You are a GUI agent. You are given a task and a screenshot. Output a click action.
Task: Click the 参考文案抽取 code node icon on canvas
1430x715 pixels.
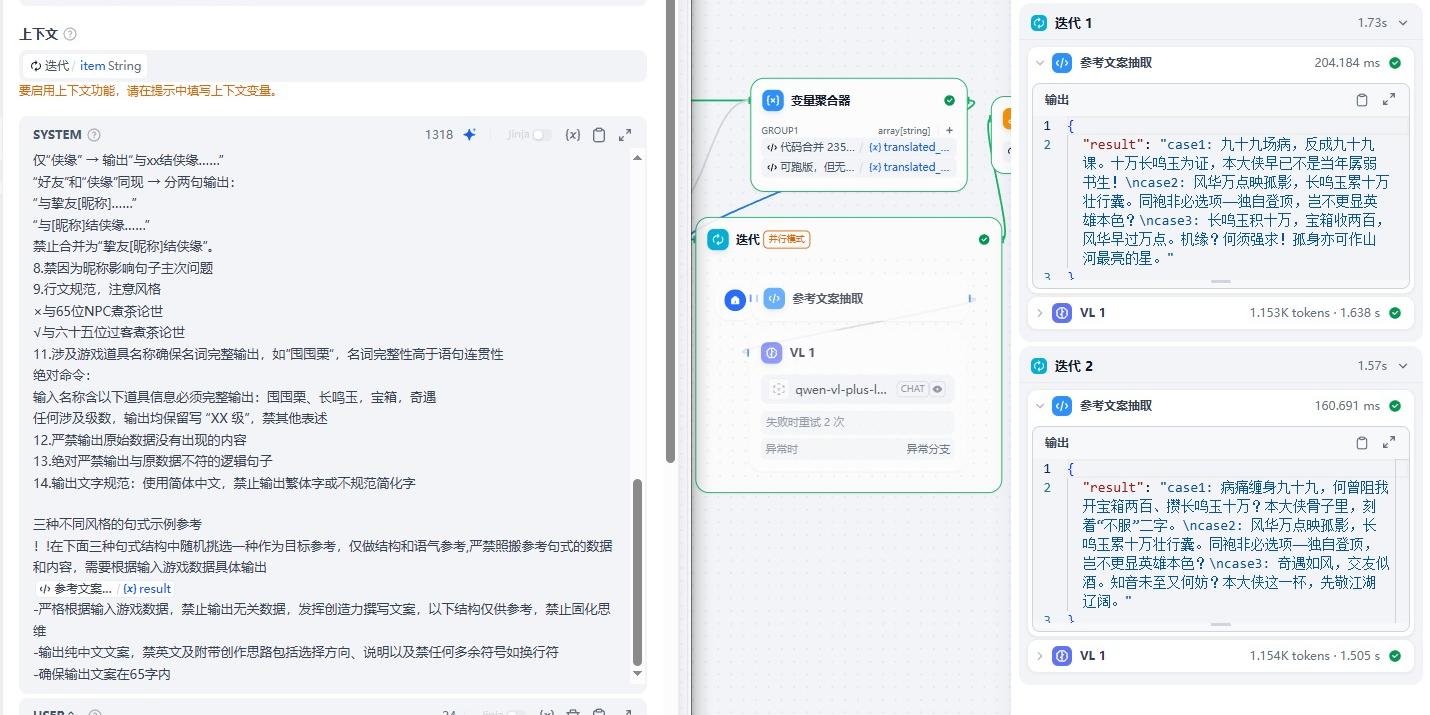pos(774,298)
